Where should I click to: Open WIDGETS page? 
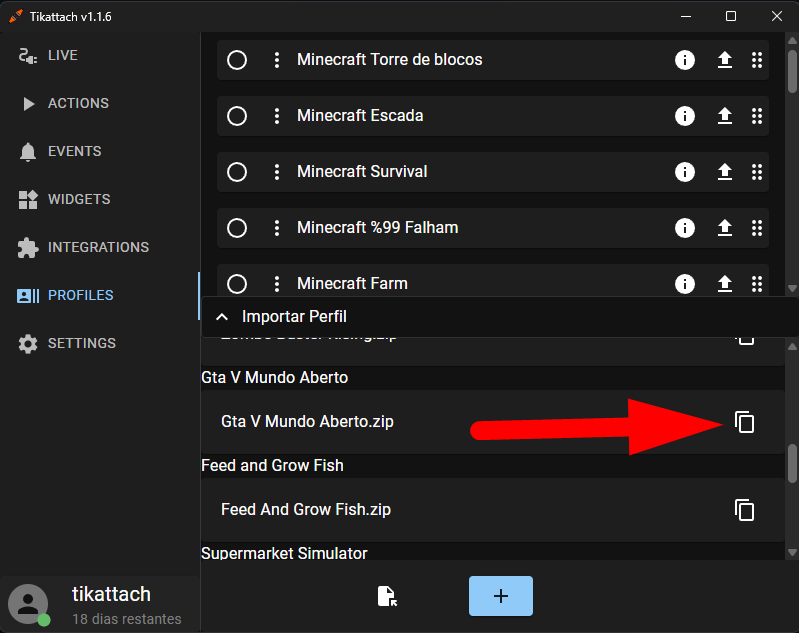point(99,199)
